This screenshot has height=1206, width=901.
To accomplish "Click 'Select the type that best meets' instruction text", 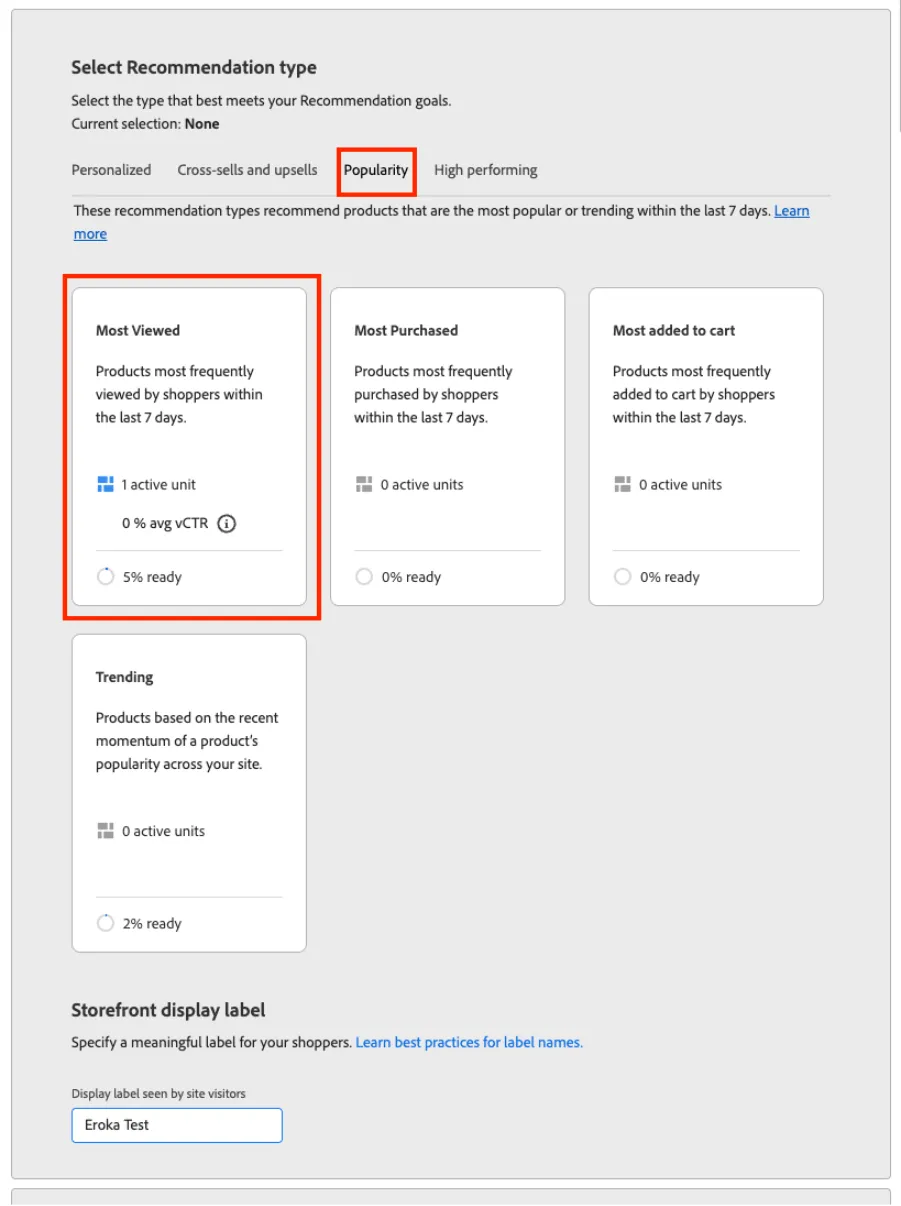I will click(261, 101).
